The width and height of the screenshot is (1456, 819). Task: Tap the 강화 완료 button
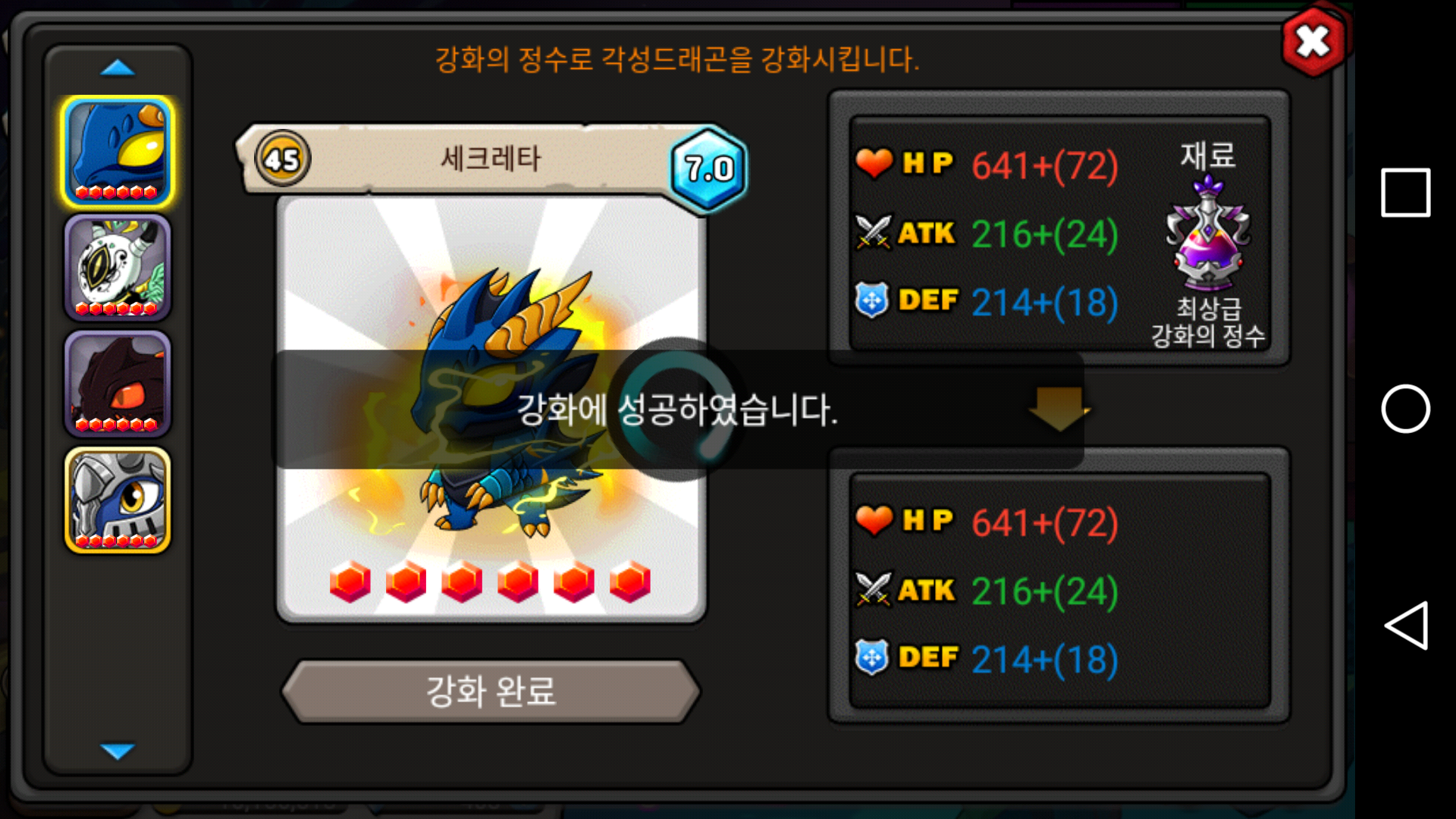click(491, 691)
